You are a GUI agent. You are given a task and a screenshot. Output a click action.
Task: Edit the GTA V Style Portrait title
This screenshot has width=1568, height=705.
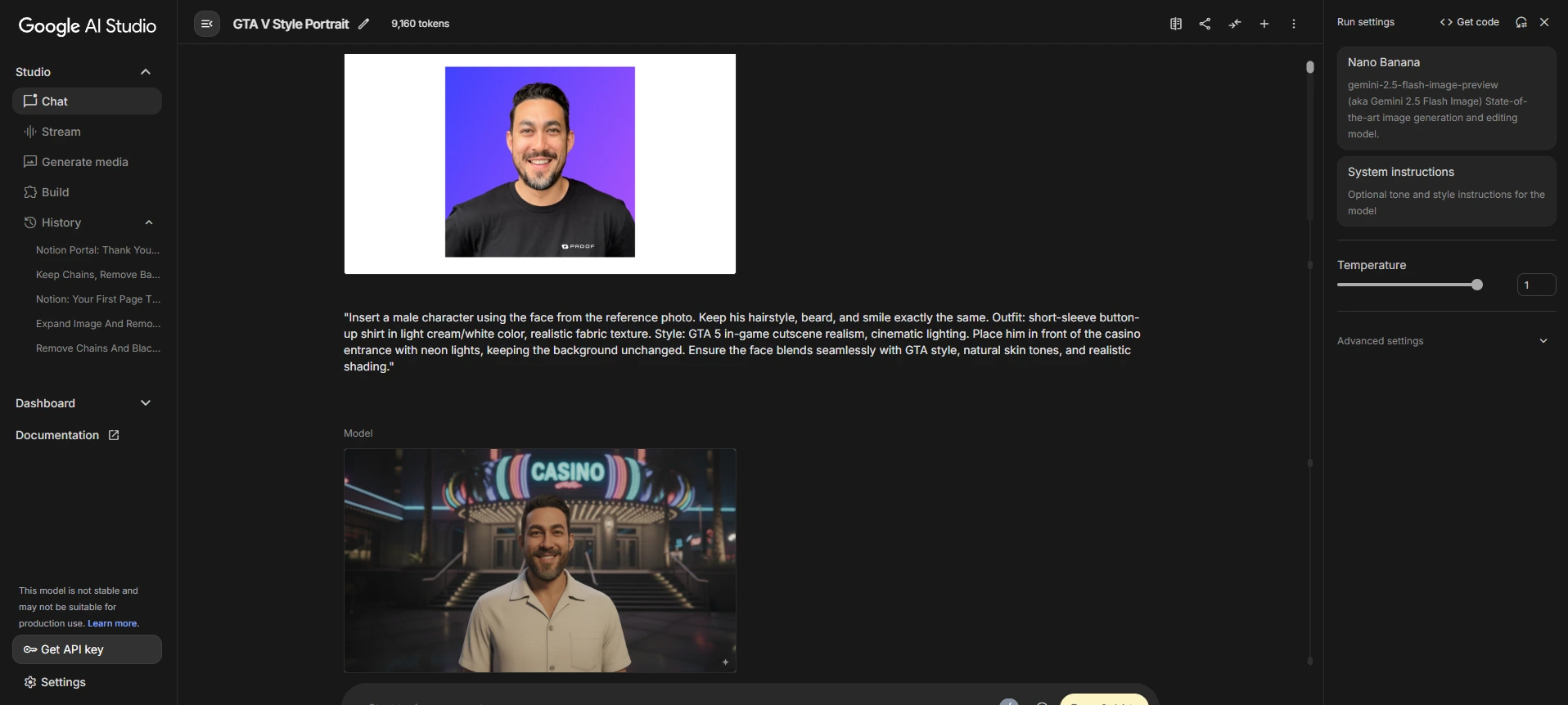[x=364, y=24]
